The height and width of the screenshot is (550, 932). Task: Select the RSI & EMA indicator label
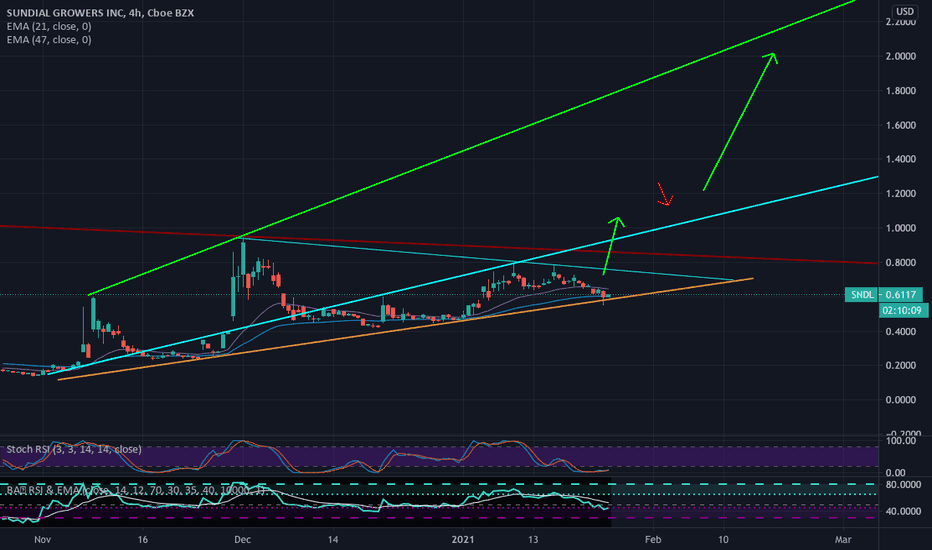[136, 491]
